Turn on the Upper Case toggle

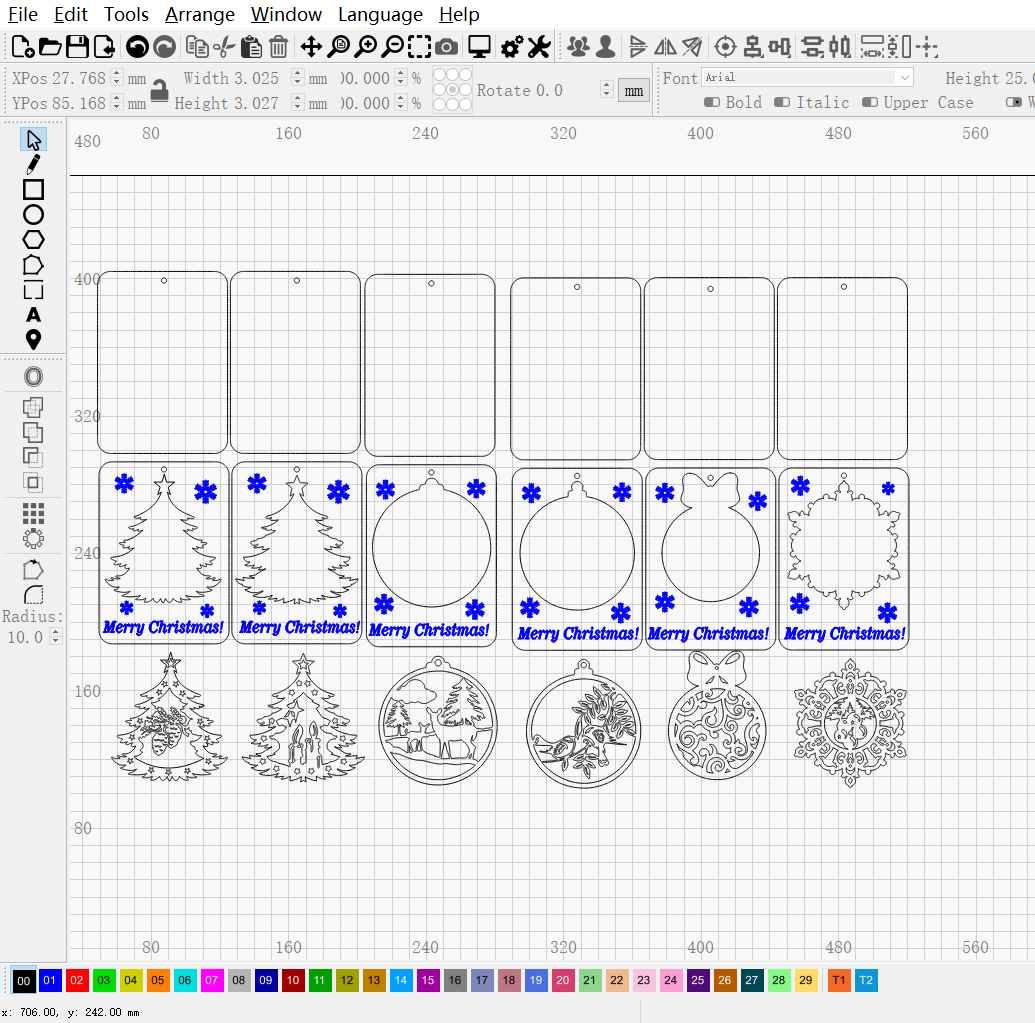(x=869, y=102)
